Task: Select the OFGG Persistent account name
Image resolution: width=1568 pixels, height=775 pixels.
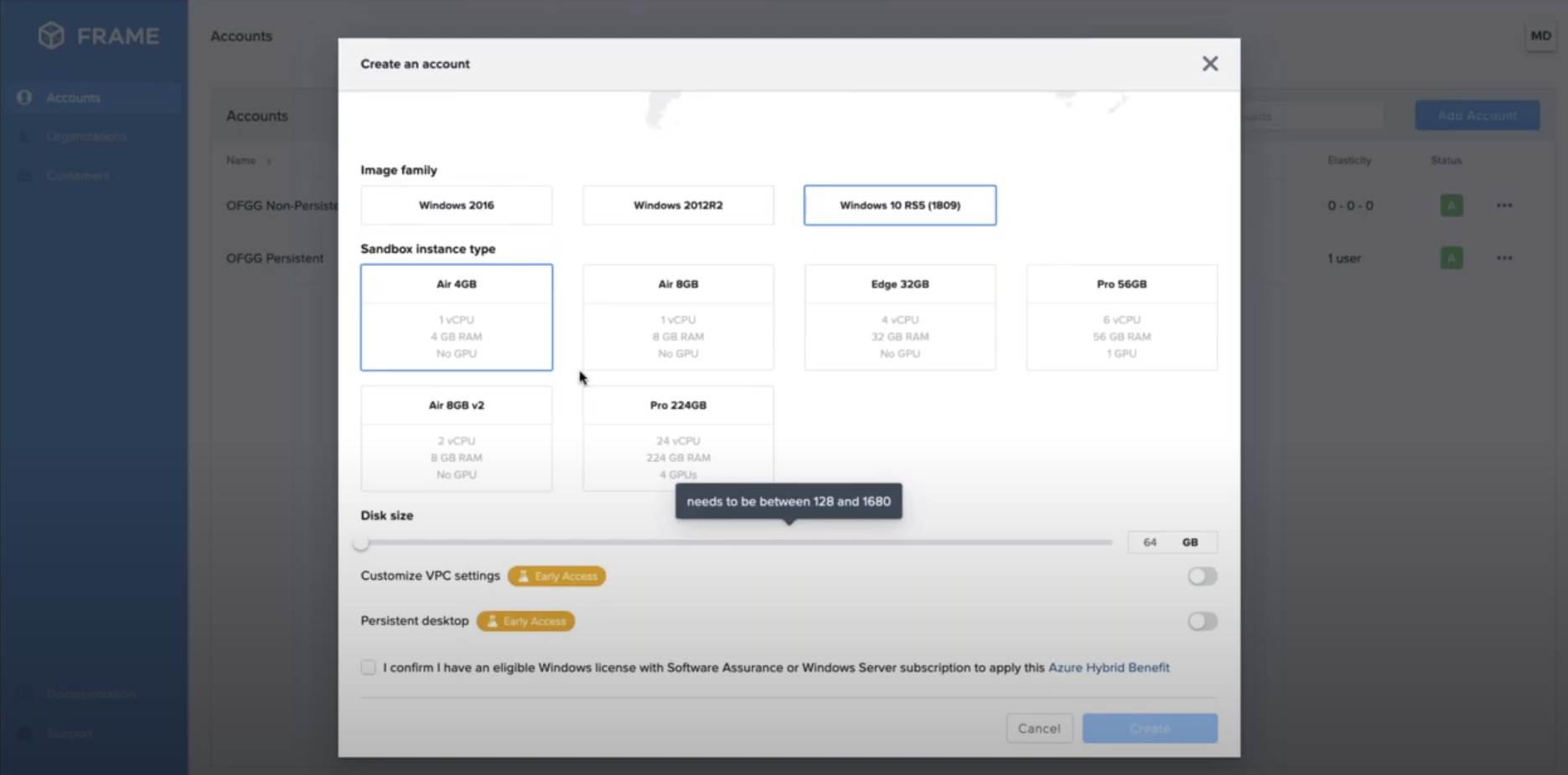Action: click(275, 258)
